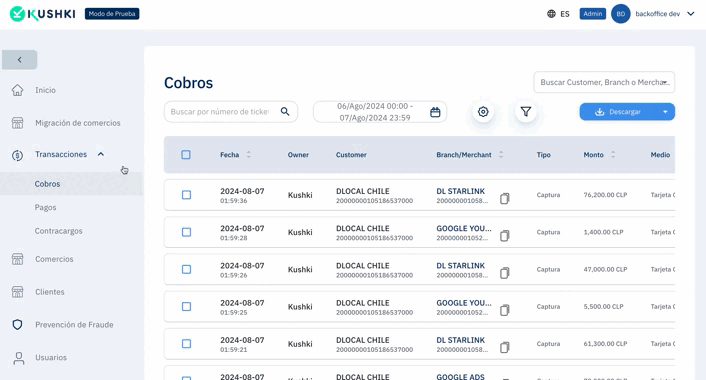
Task: Copy merchant ID in 01:59:26 row
Action: [x=505, y=273]
